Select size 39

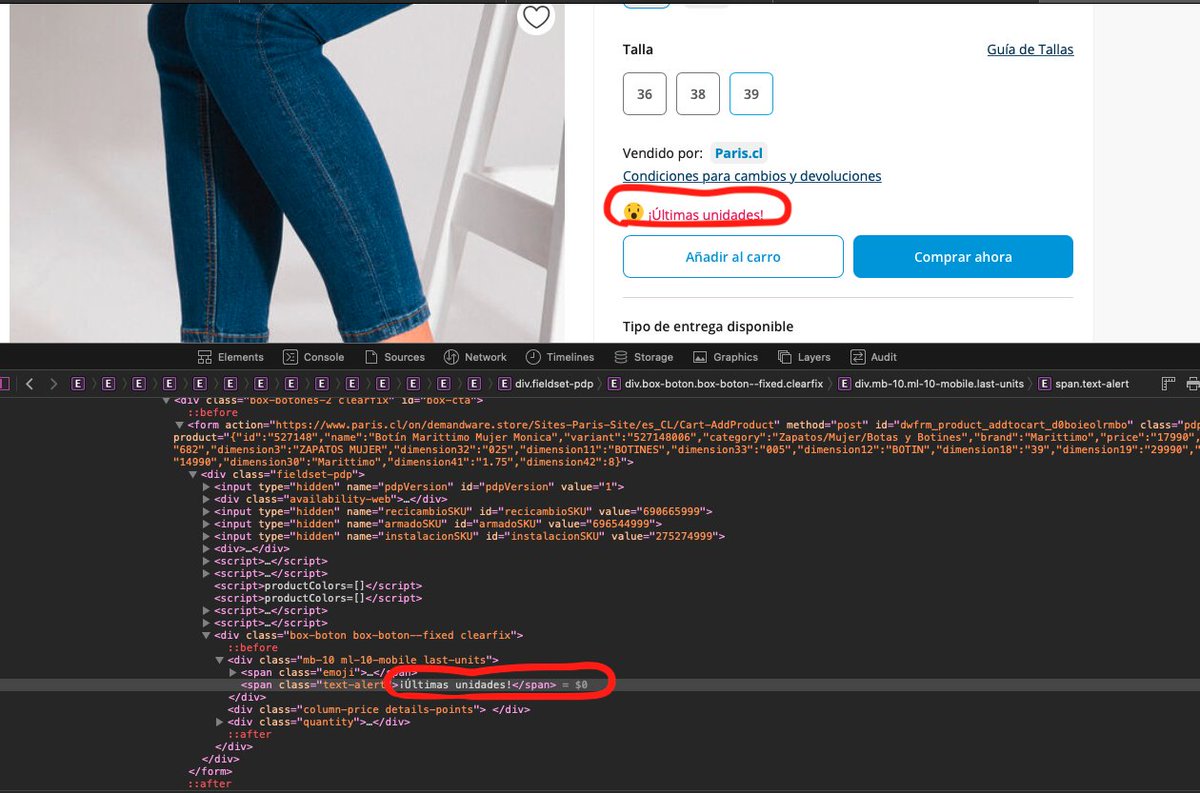click(x=751, y=94)
